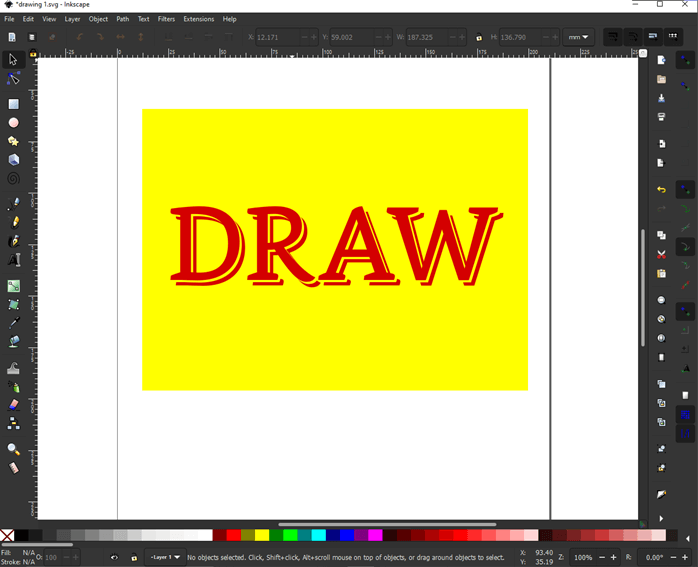Open the Path menu
The width and height of the screenshot is (698, 567).
122,19
